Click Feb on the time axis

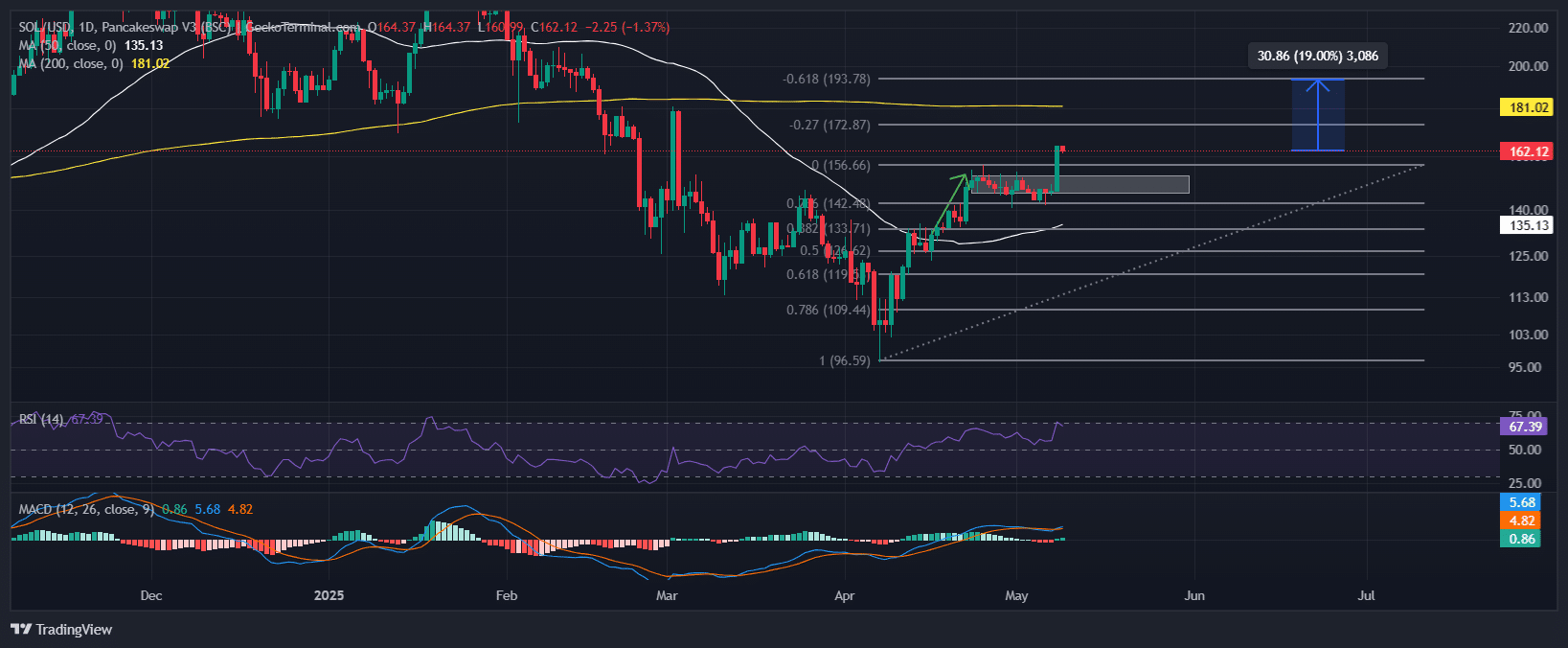tap(507, 595)
